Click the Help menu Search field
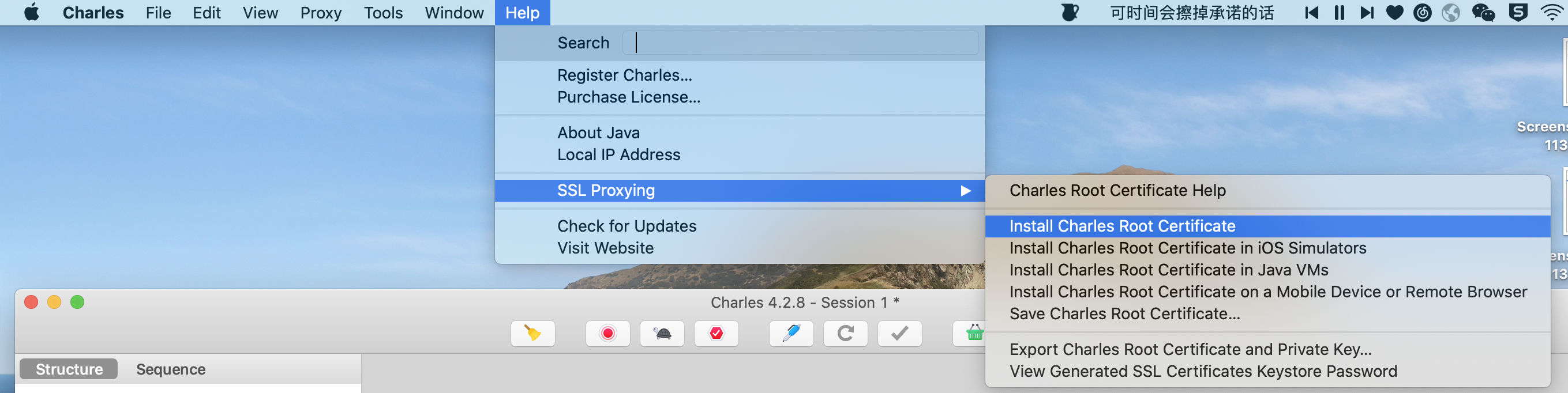The height and width of the screenshot is (393, 1568). tap(800, 43)
